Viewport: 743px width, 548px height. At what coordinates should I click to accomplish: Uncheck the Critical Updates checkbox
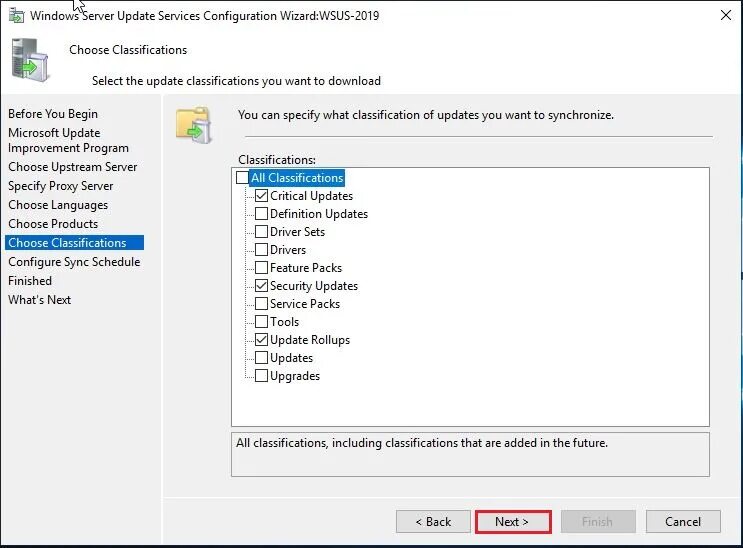[x=261, y=196]
